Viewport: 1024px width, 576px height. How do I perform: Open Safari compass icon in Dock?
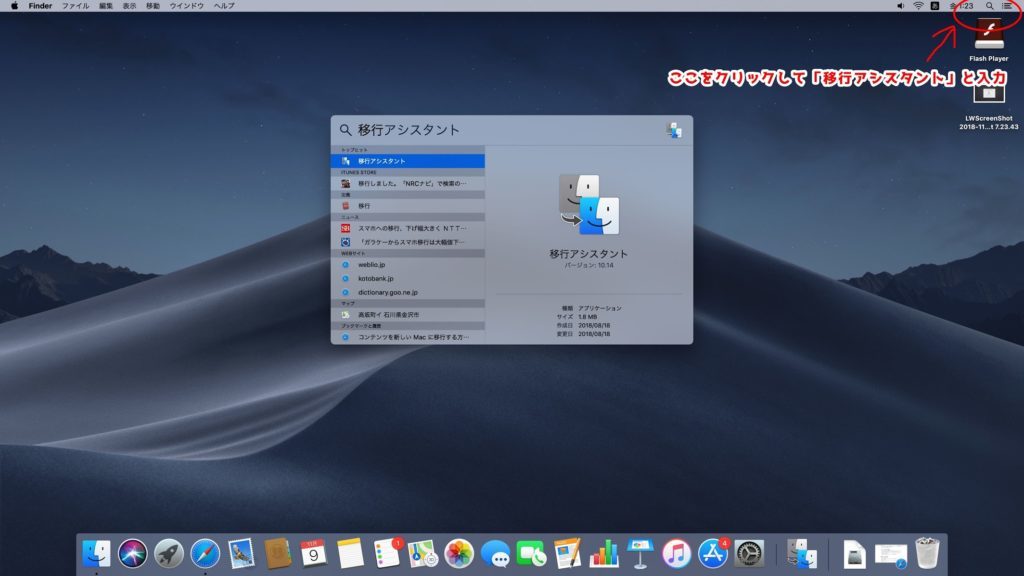[x=205, y=554]
